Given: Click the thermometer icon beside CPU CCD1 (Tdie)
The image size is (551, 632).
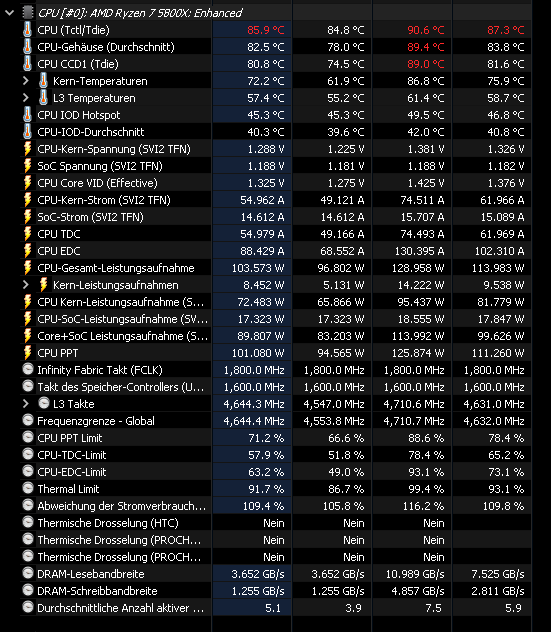Looking at the screenshot, I should point(27,64).
